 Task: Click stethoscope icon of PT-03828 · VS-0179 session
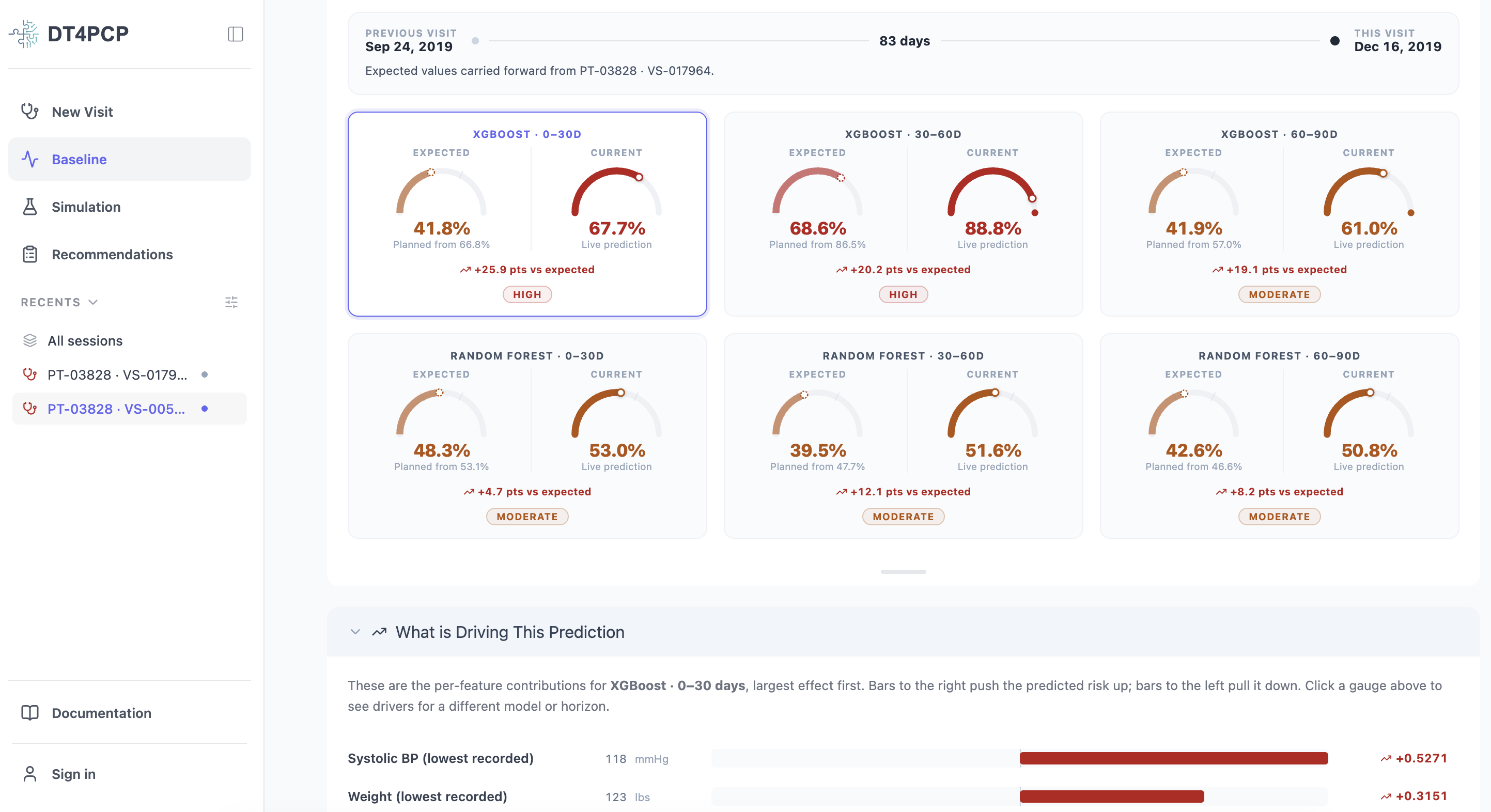(30, 374)
